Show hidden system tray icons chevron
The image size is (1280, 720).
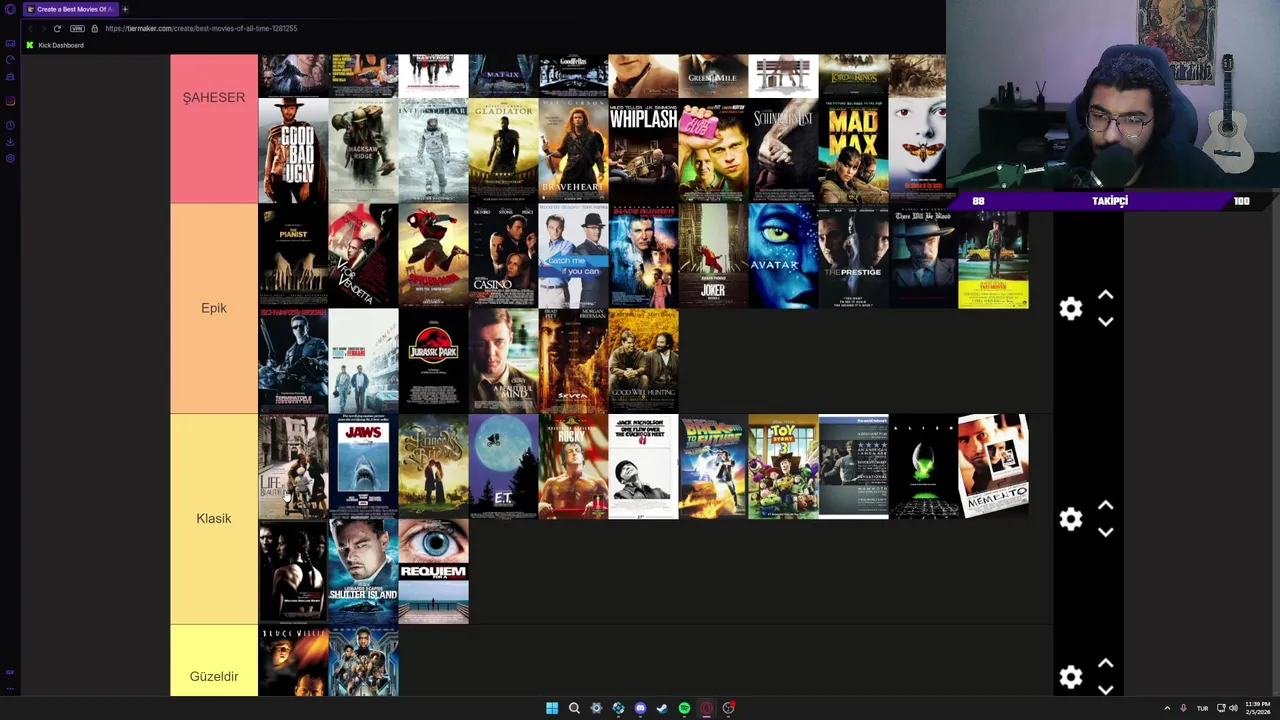point(1166,708)
